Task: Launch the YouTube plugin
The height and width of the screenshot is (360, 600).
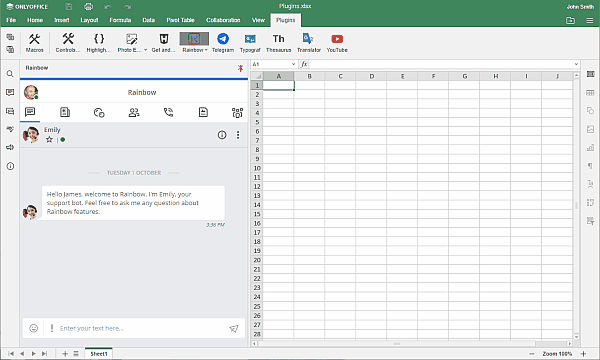Action: (x=337, y=42)
